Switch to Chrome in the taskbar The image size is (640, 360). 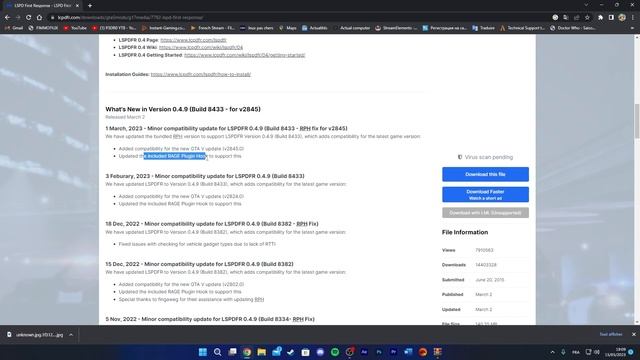247,352
